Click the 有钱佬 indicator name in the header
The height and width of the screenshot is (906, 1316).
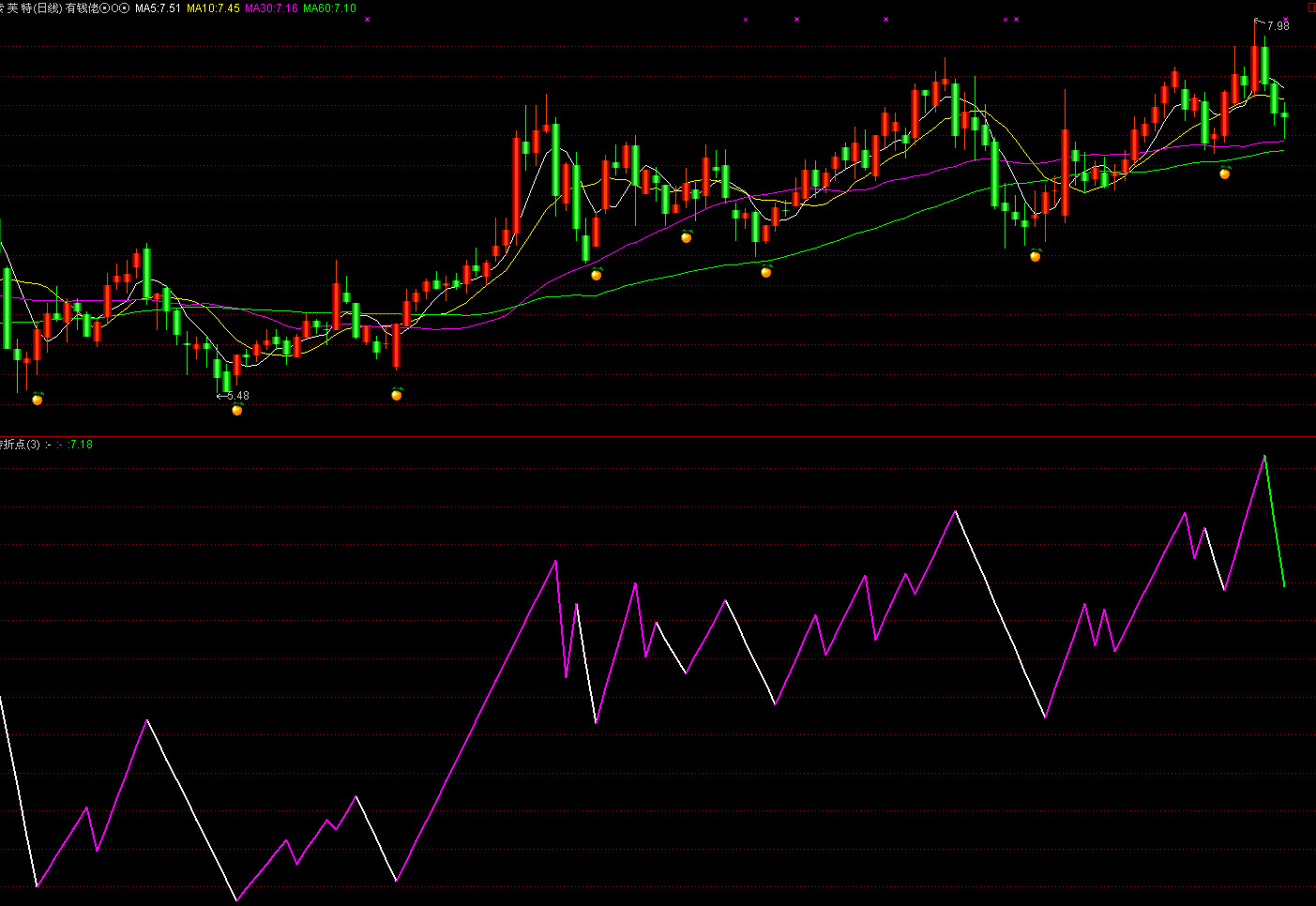[x=82, y=8]
